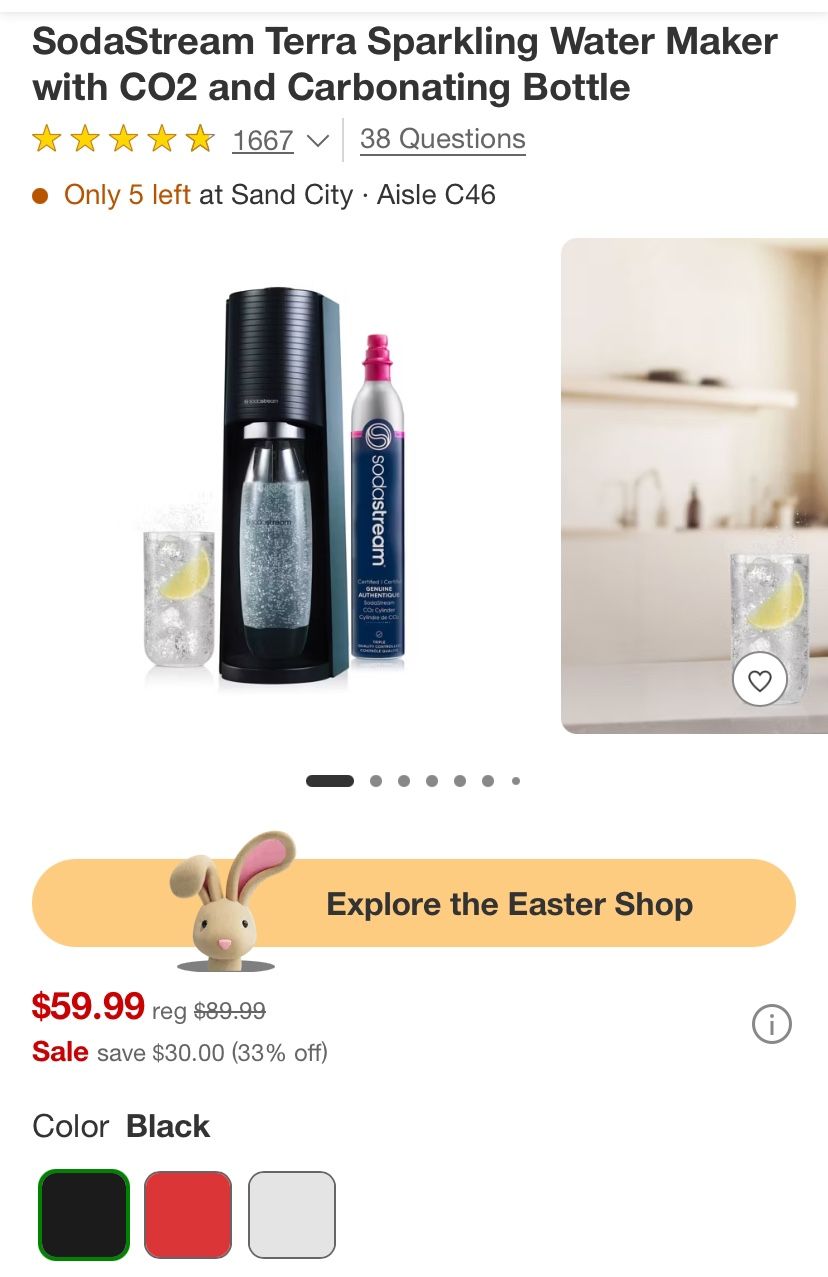Screen dimensions: 828x1277
Task: Select the sixth carousel dot
Action: point(488,781)
